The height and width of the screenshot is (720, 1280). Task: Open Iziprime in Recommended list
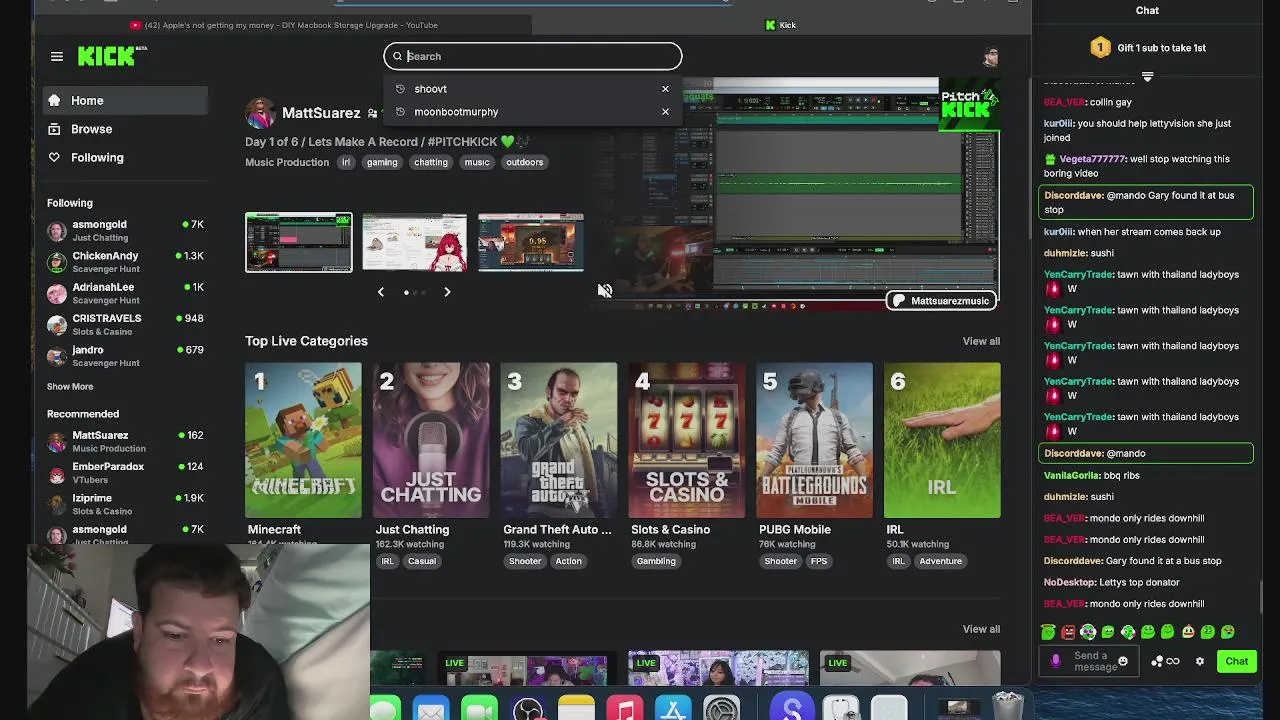(125, 504)
